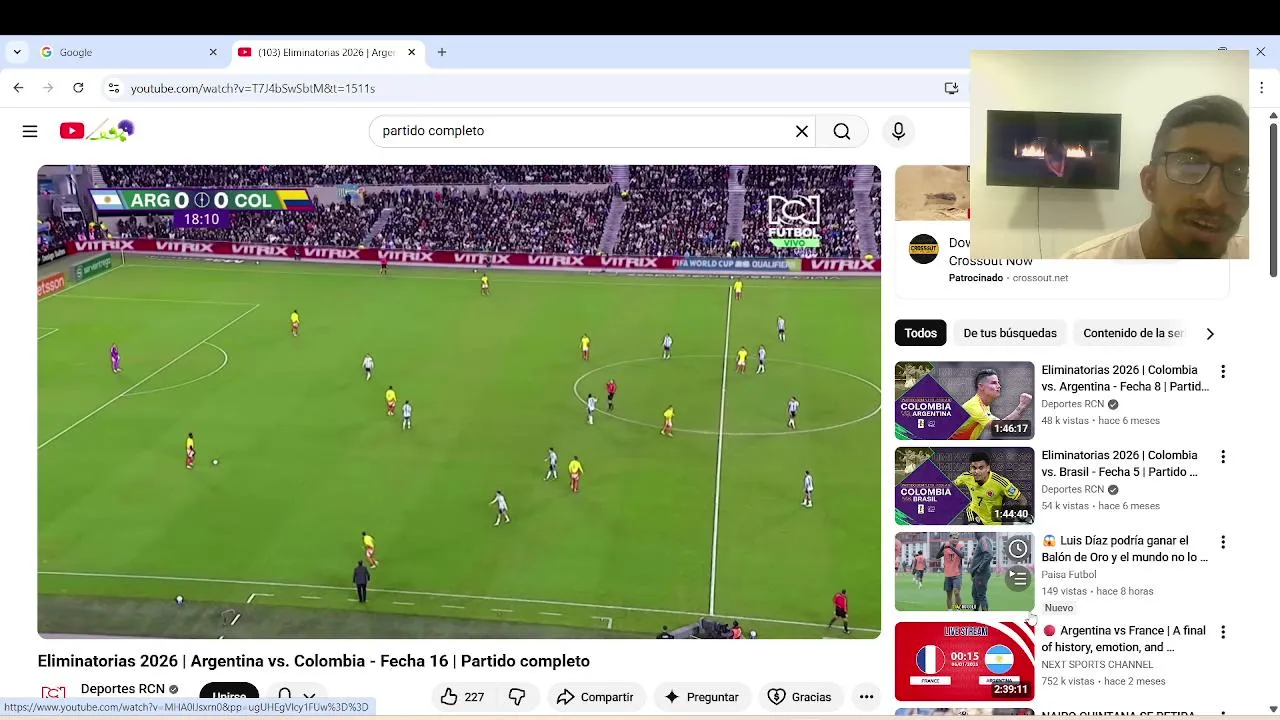Open more actions menu below video
Screen dimensions: 1280x720
pyautogui.click(x=867, y=697)
